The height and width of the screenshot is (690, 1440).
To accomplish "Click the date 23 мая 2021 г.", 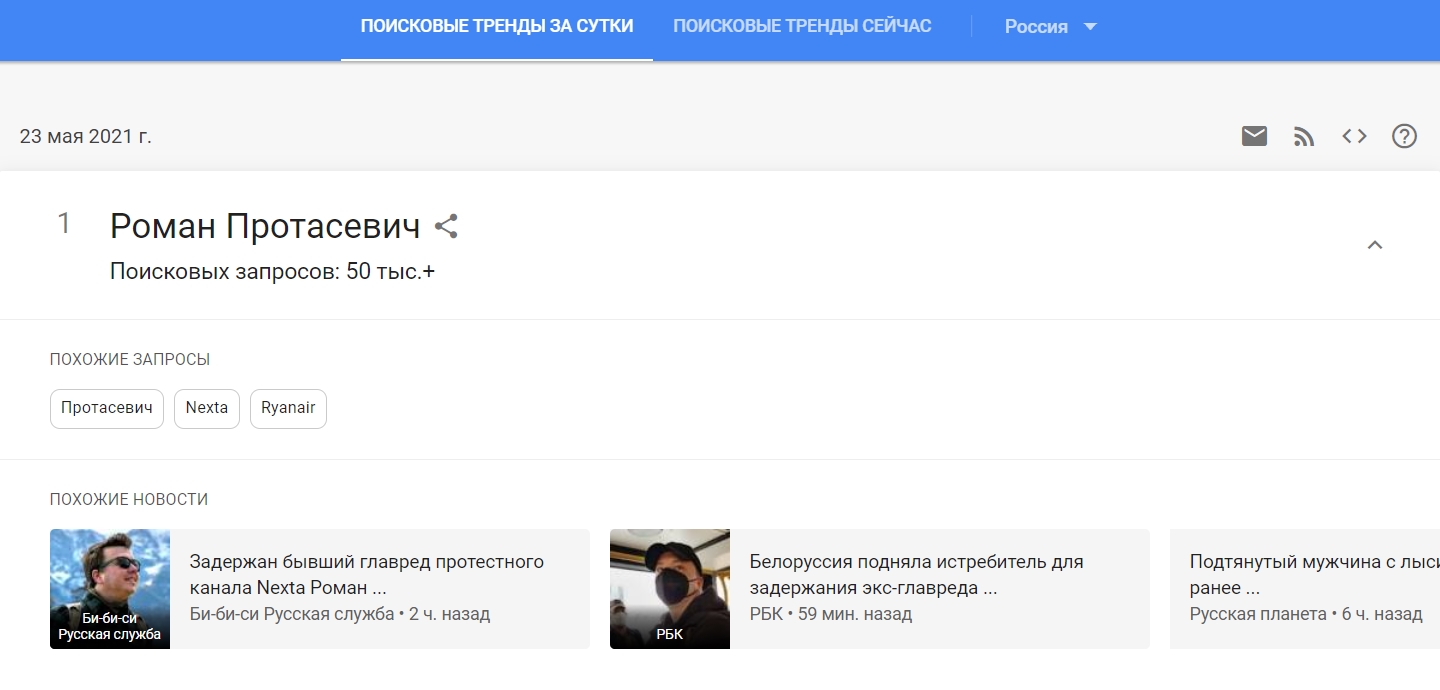I will (86, 136).
